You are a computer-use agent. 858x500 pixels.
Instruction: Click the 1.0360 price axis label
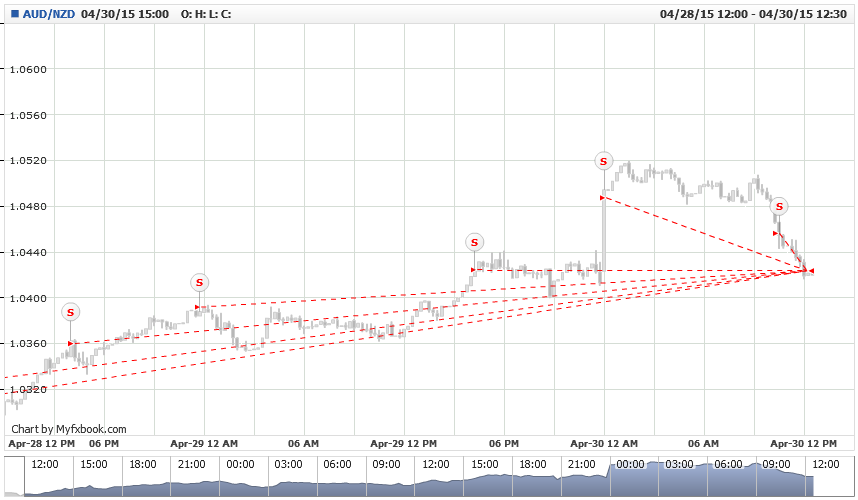[x=28, y=344]
